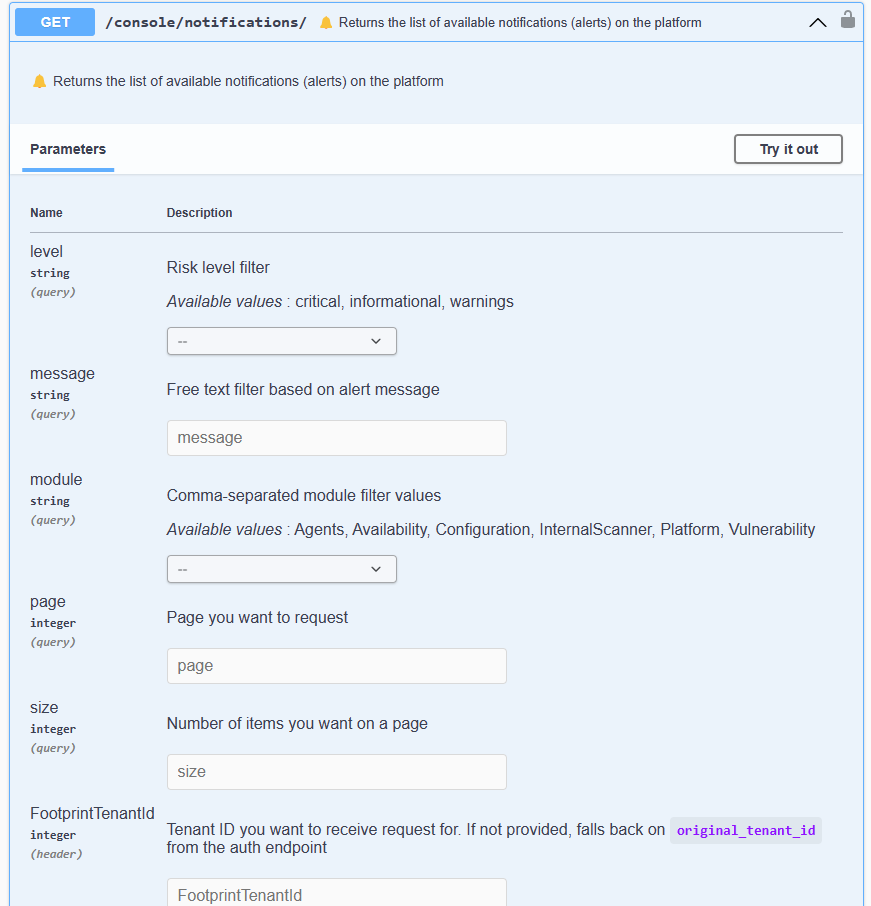Image resolution: width=871 pixels, height=906 pixels.
Task: Click the /console/notifications/ endpoint path
Action: (x=206, y=22)
